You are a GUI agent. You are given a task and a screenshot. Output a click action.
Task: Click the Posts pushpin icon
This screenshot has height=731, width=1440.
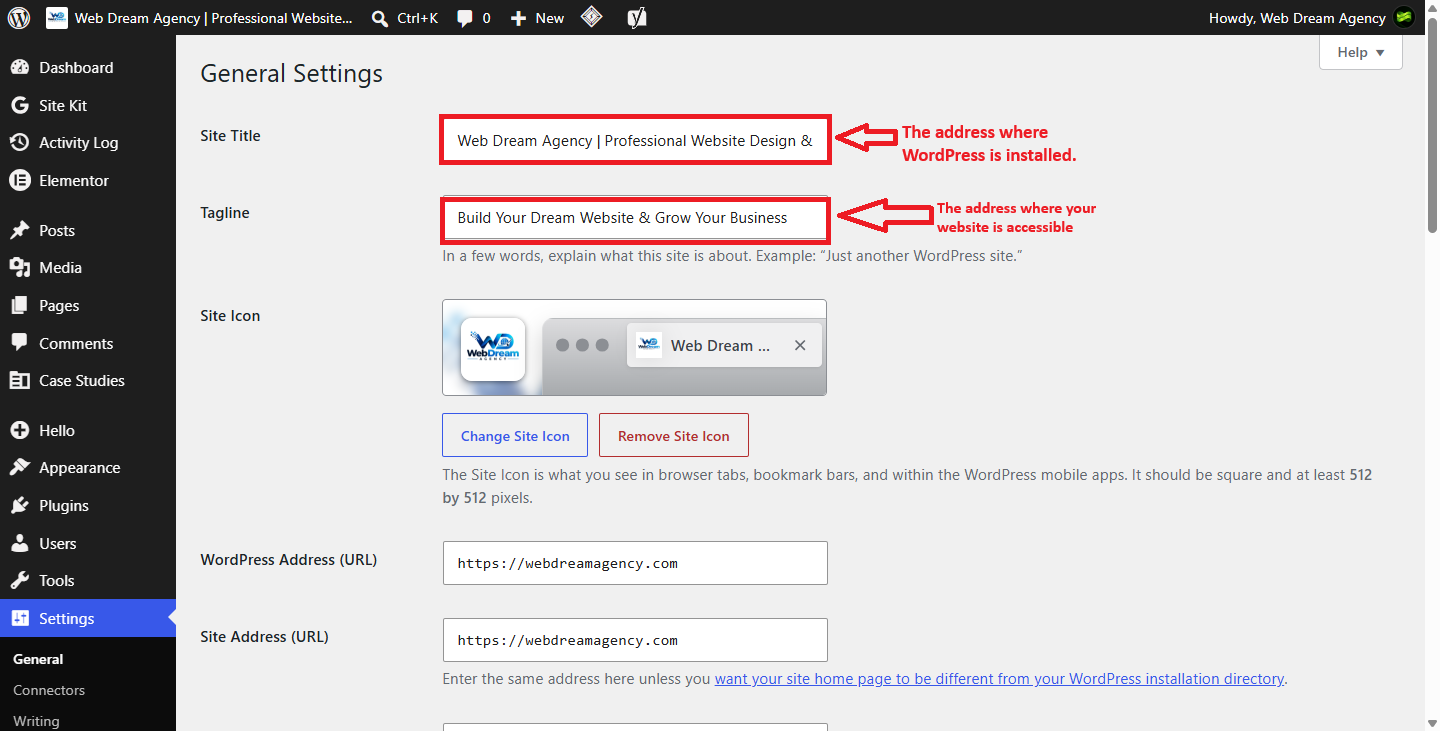(x=20, y=231)
